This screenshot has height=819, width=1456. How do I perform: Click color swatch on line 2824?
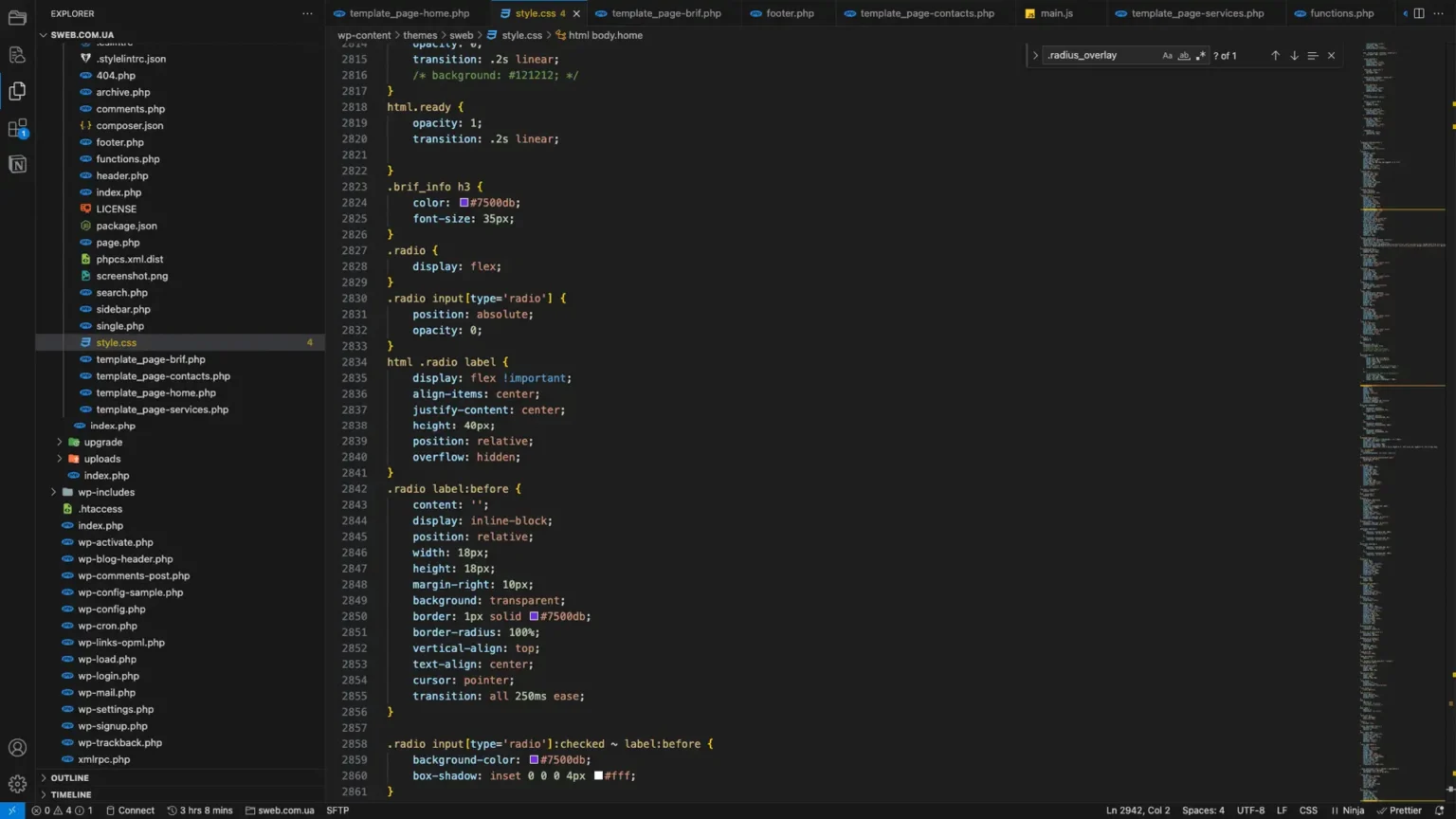coord(464,203)
